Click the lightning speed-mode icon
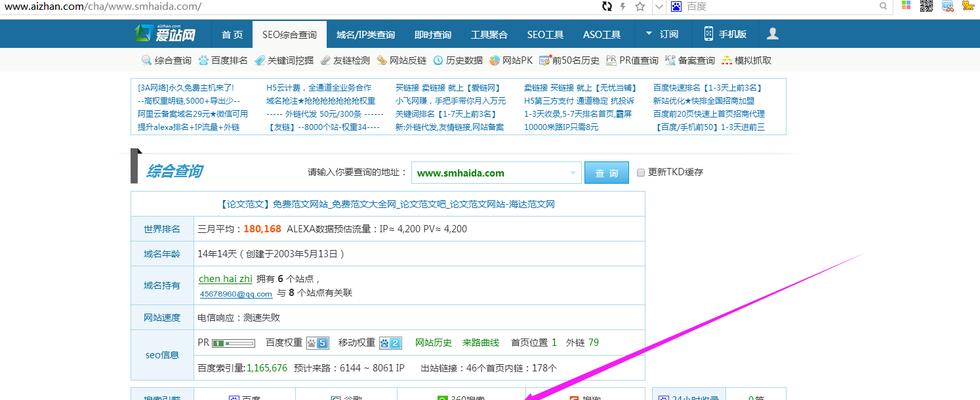980x400 pixels. (622, 6)
